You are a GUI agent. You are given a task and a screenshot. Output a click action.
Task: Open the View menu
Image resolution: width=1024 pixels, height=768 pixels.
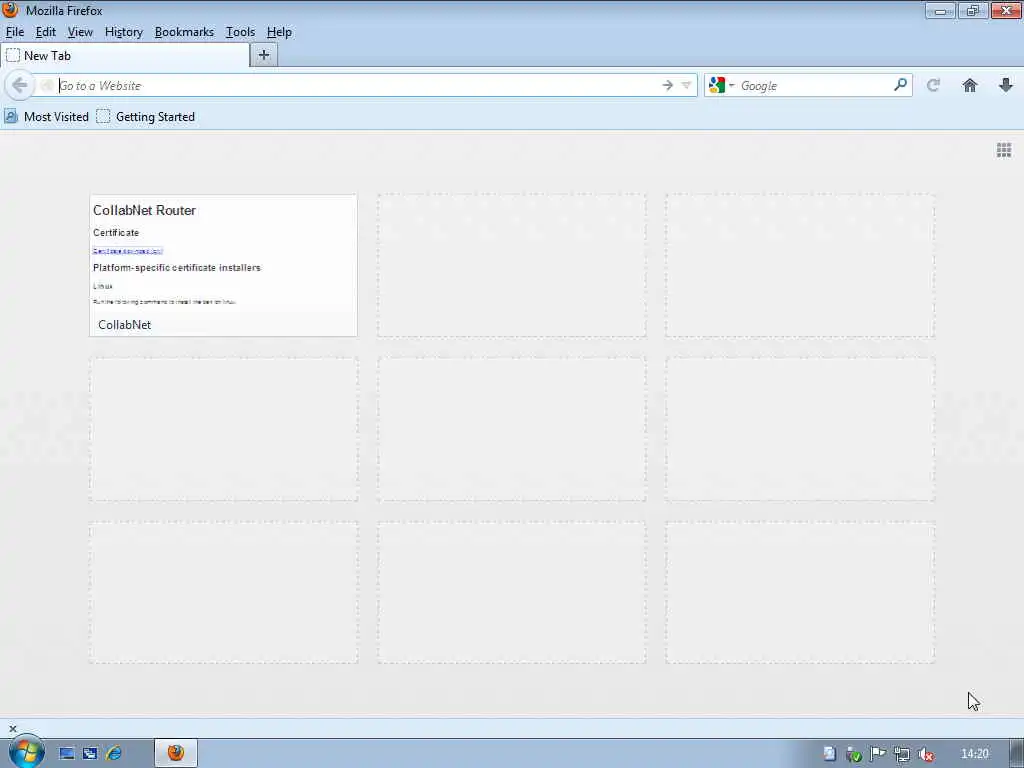point(80,32)
